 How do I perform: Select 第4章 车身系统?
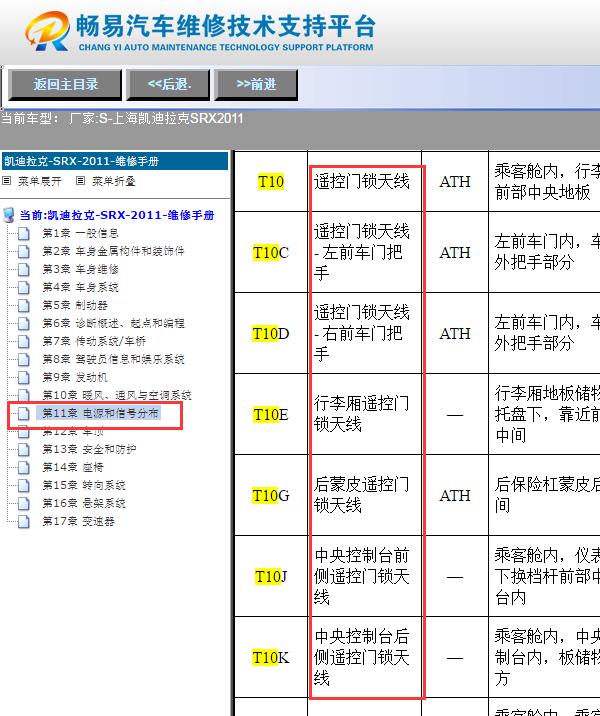[x=80, y=287]
